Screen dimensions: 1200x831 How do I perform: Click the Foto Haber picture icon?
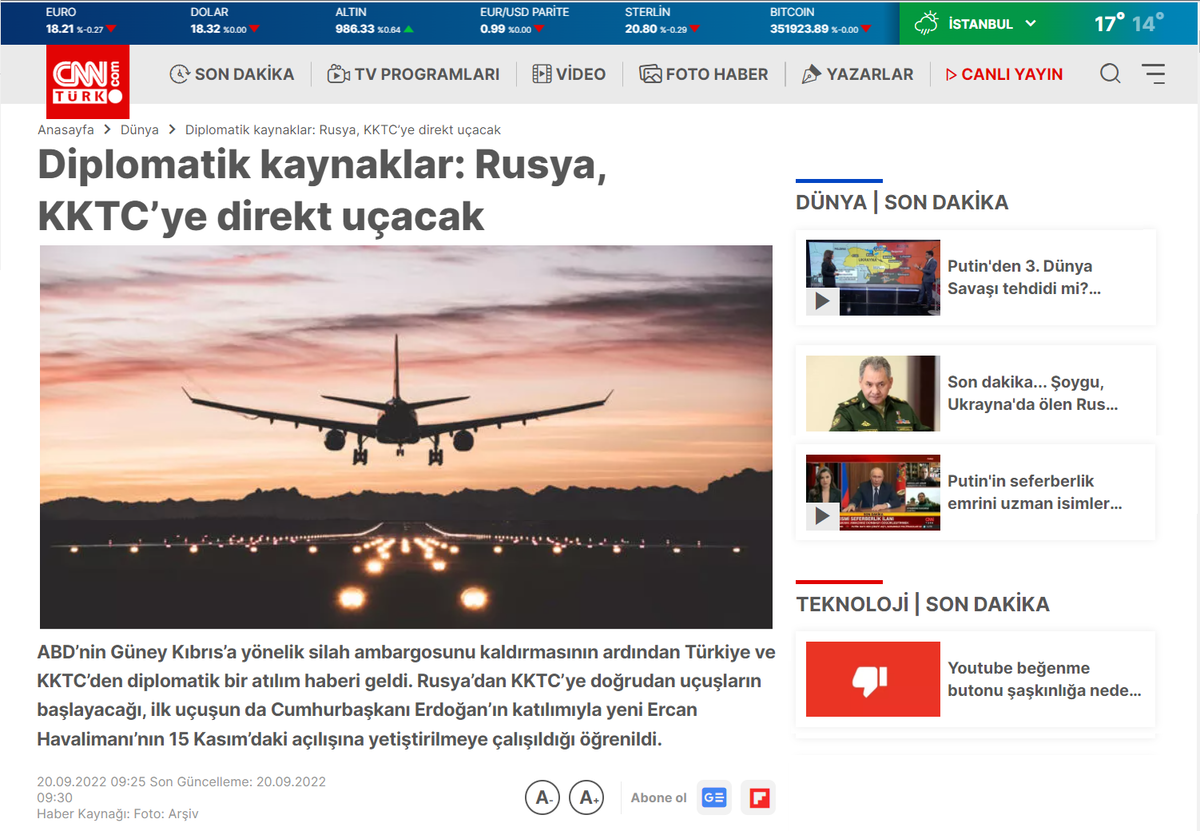[x=651, y=74]
